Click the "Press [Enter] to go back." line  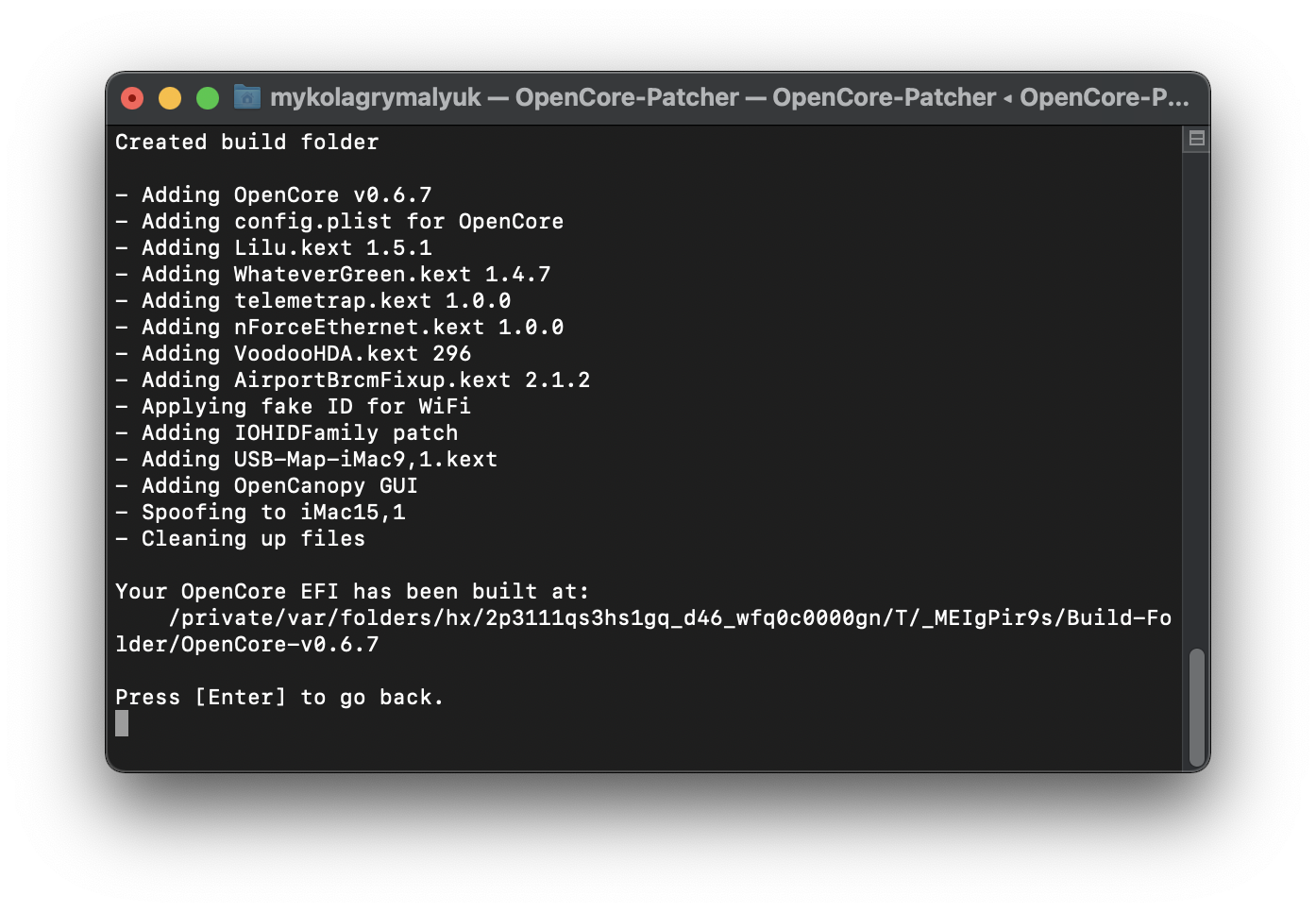pos(279,697)
